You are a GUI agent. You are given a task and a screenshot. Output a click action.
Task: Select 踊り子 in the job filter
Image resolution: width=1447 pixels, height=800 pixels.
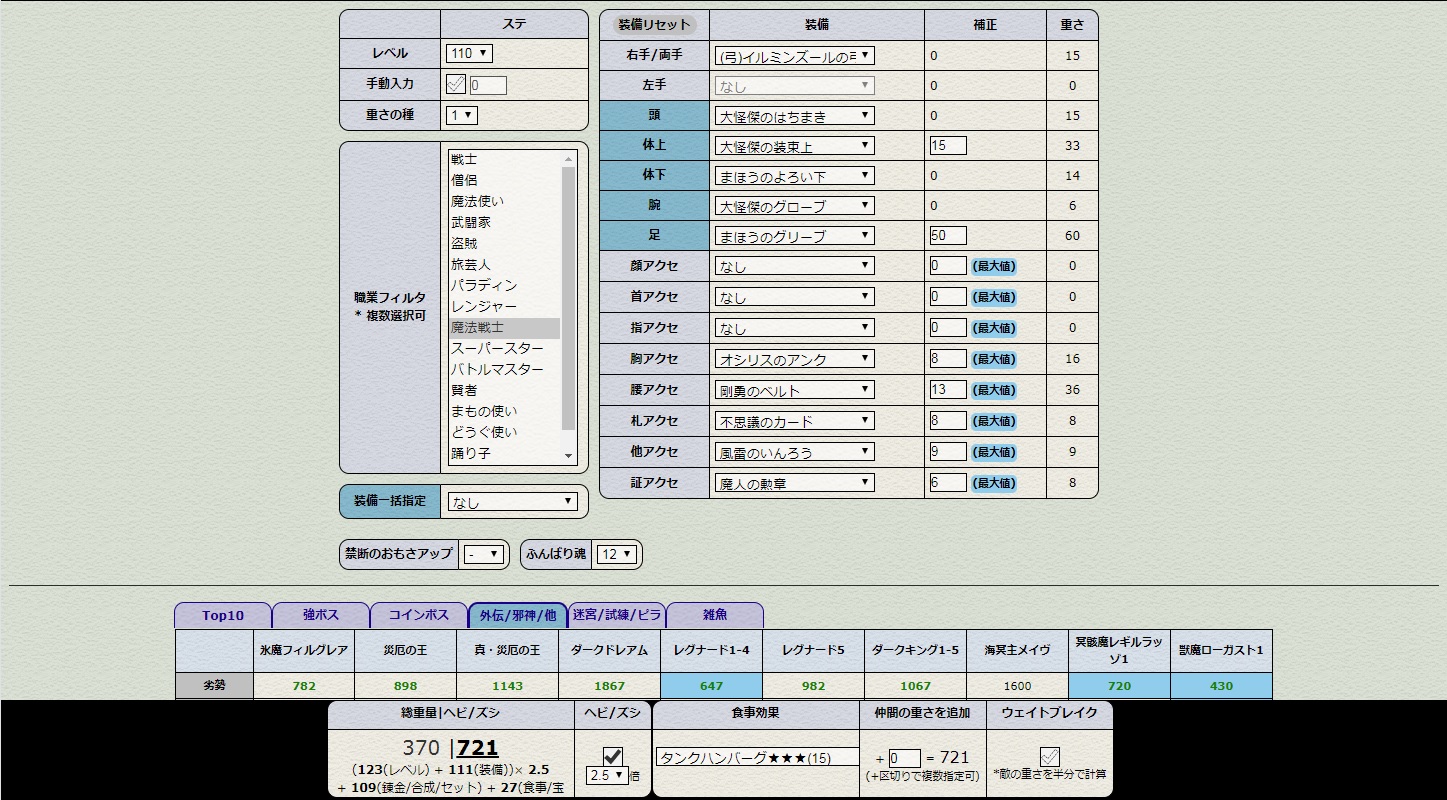coord(504,453)
